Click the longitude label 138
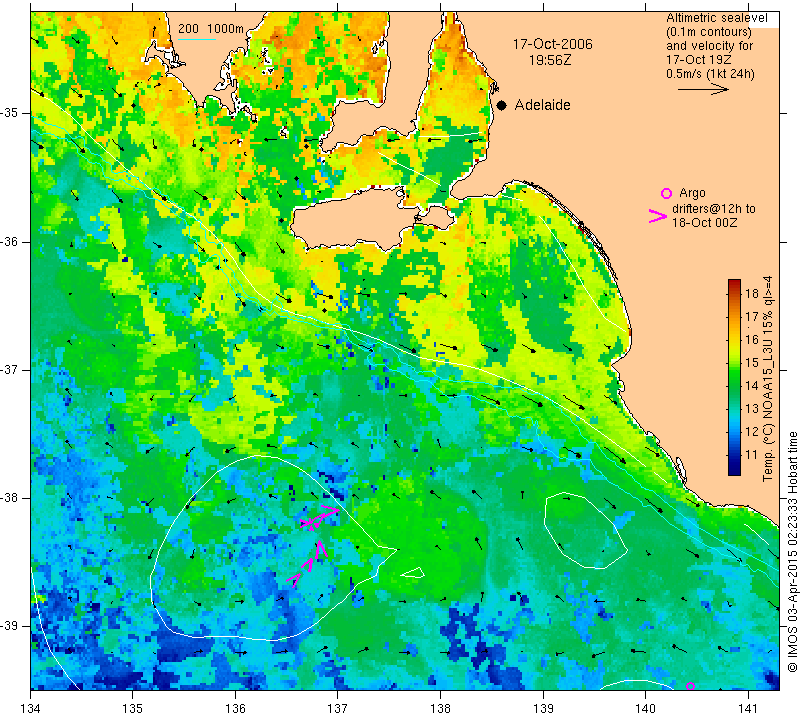800x720 pixels. [x=440, y=708]
